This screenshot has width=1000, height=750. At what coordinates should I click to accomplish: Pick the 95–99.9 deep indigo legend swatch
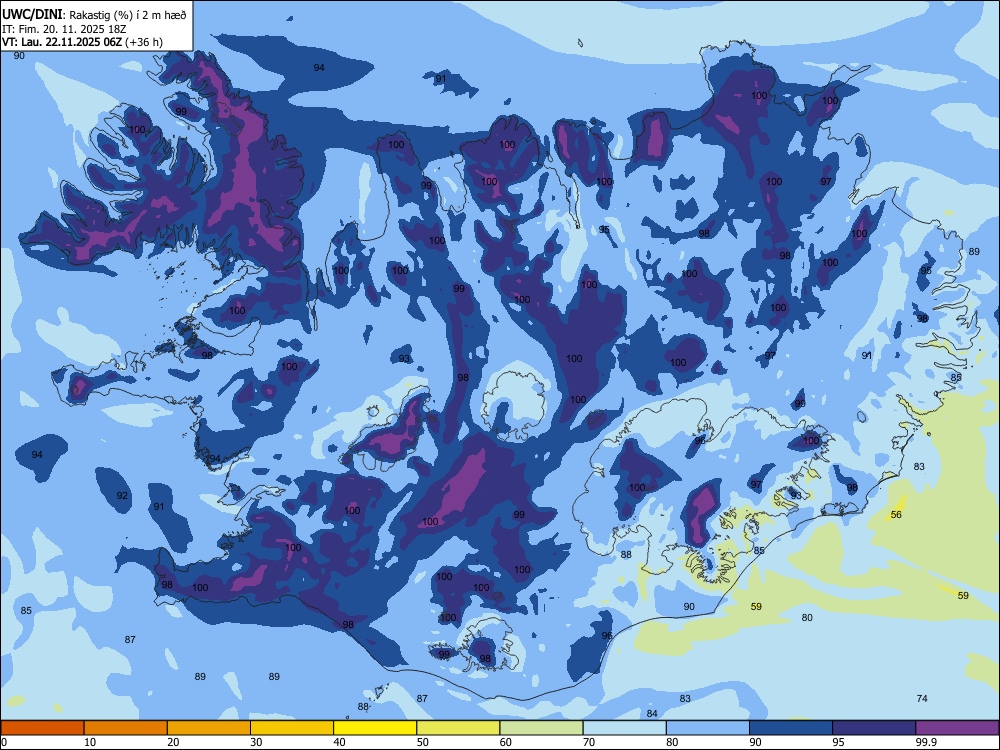tap(874, 728)
